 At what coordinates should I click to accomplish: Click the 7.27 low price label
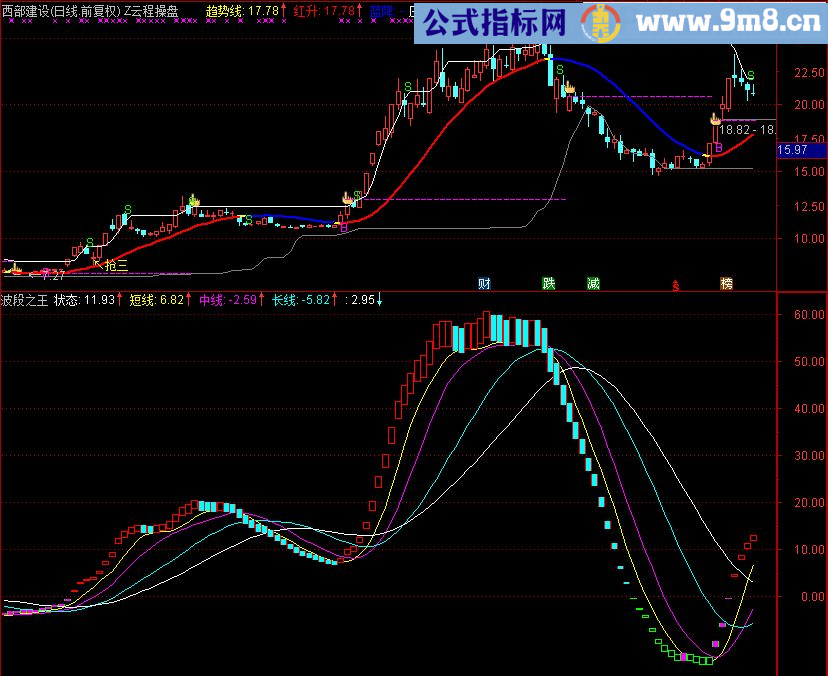pos(53,275)
